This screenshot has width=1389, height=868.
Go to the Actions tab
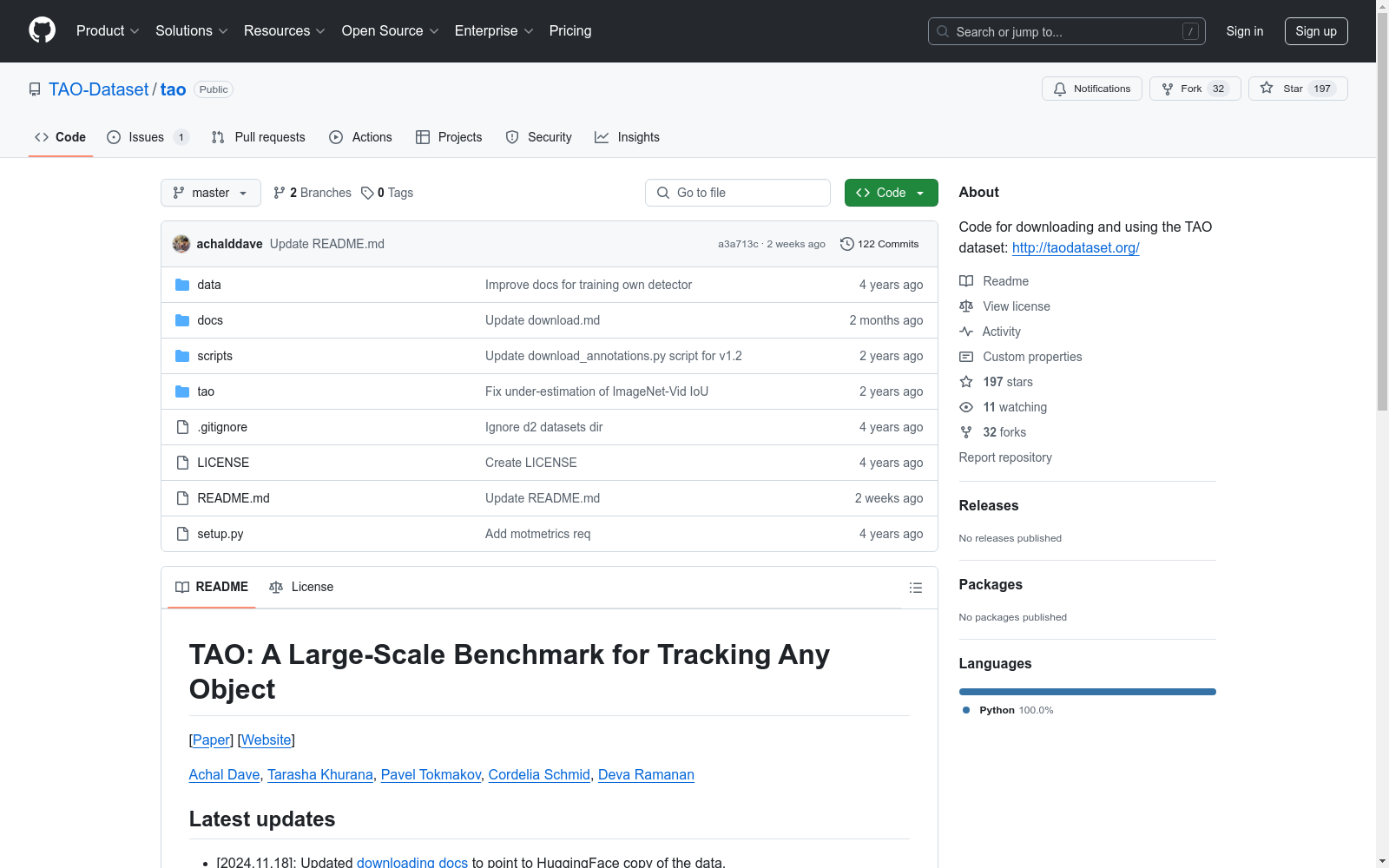tap(361, 137)
